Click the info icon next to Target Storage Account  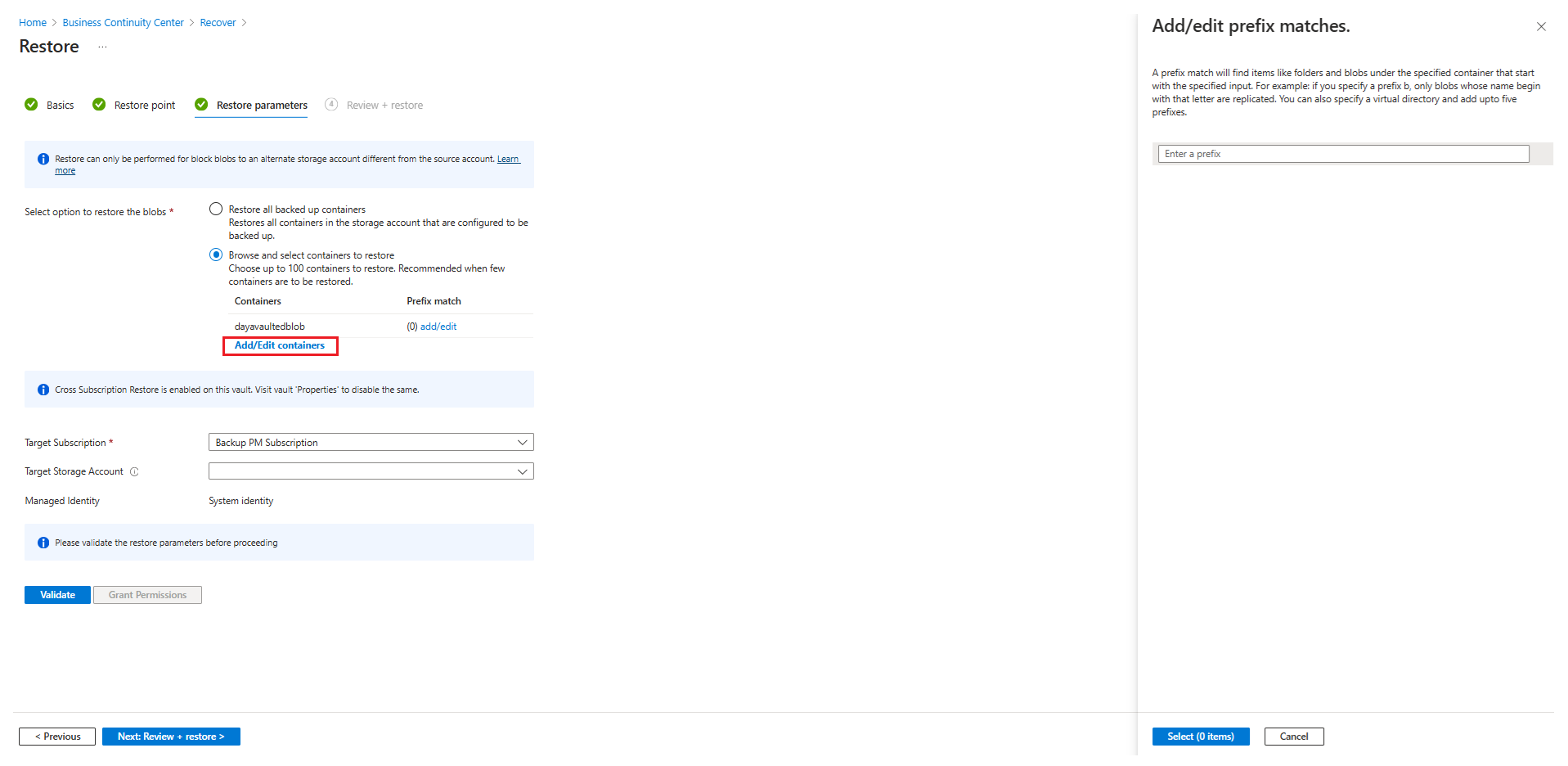134,472
